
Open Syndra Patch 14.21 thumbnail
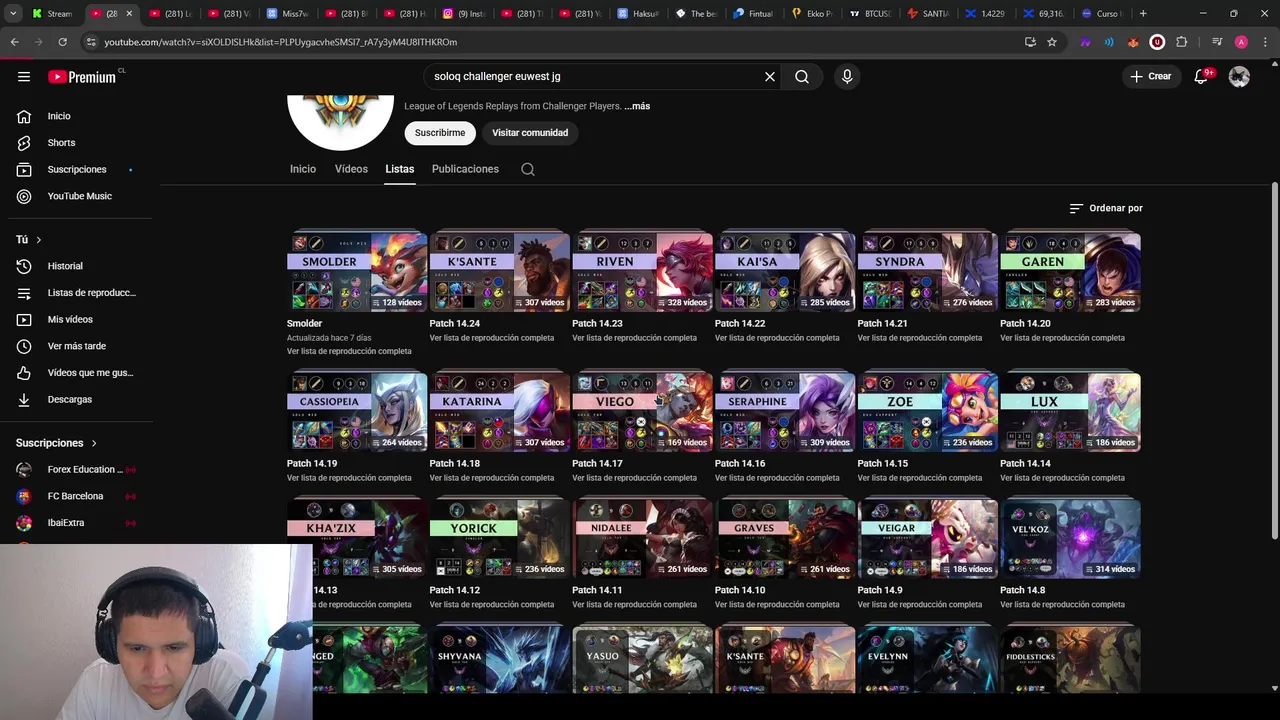click(928, 272)
